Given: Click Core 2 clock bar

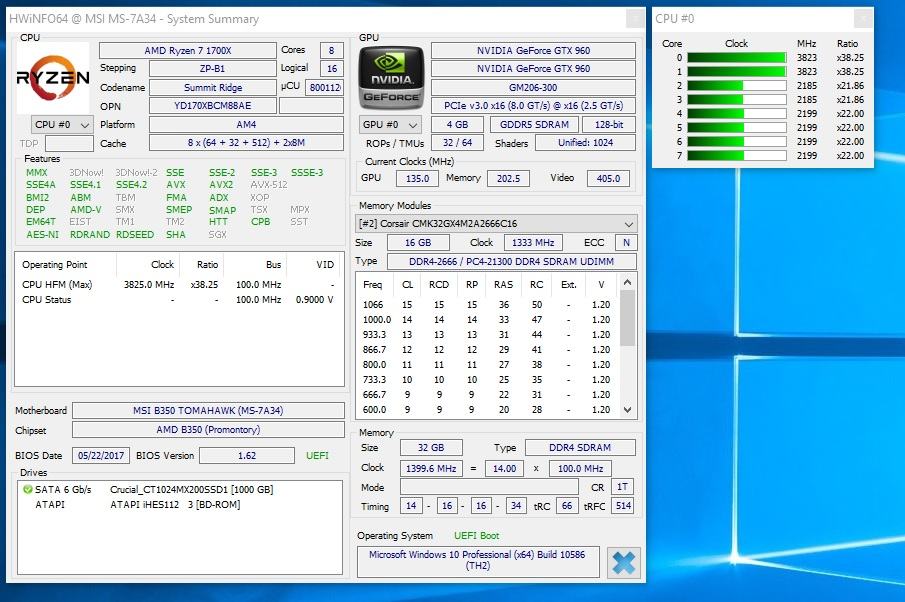Looking at the screenshot, I should [x=736, y=85].
